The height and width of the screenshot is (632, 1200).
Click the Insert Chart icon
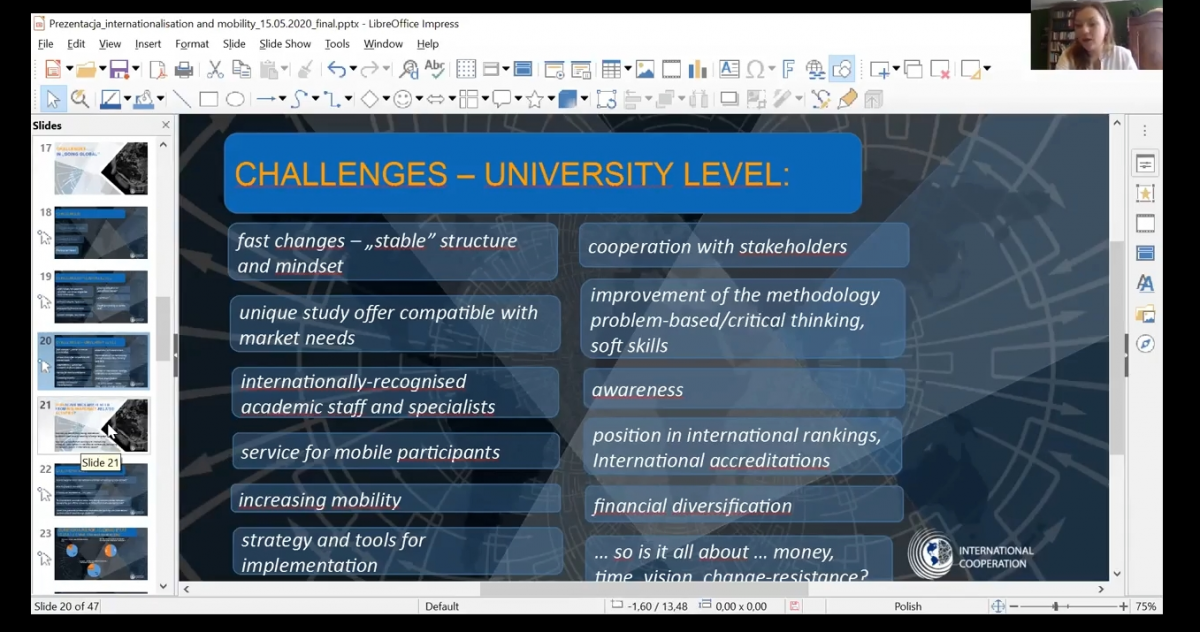697,69
